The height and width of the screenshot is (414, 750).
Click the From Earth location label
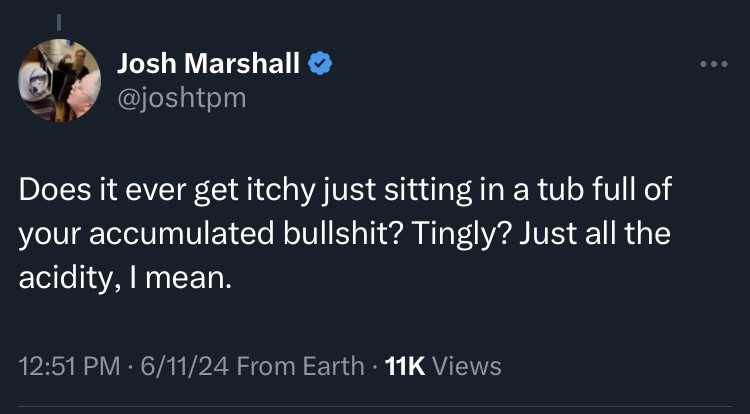301,366
